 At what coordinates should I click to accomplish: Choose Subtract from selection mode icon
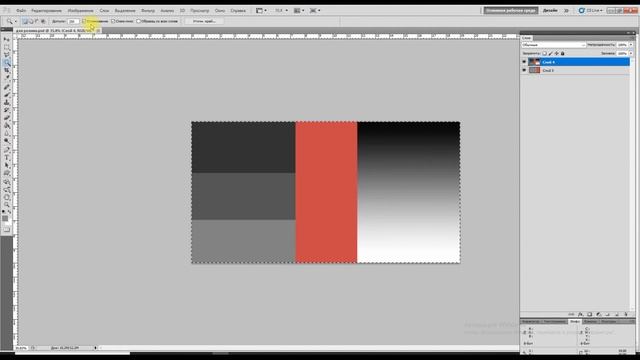[x=36, y=21]
